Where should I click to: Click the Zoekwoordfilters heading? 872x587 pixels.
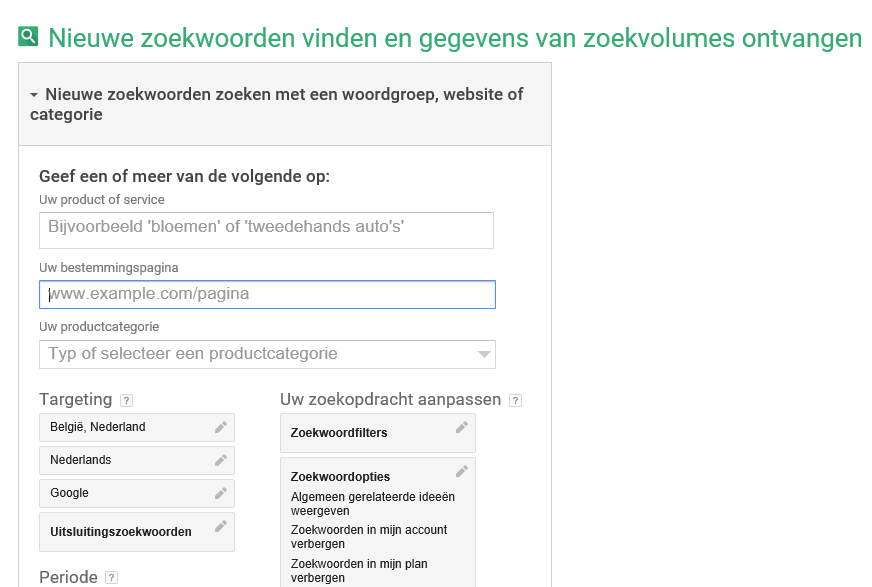click(339, 433)
